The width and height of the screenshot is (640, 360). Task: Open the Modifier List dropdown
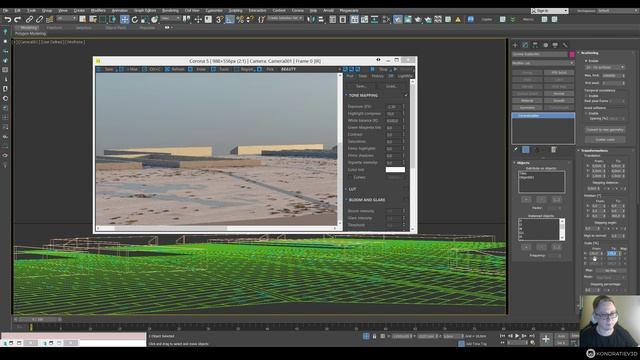(543, 63)
